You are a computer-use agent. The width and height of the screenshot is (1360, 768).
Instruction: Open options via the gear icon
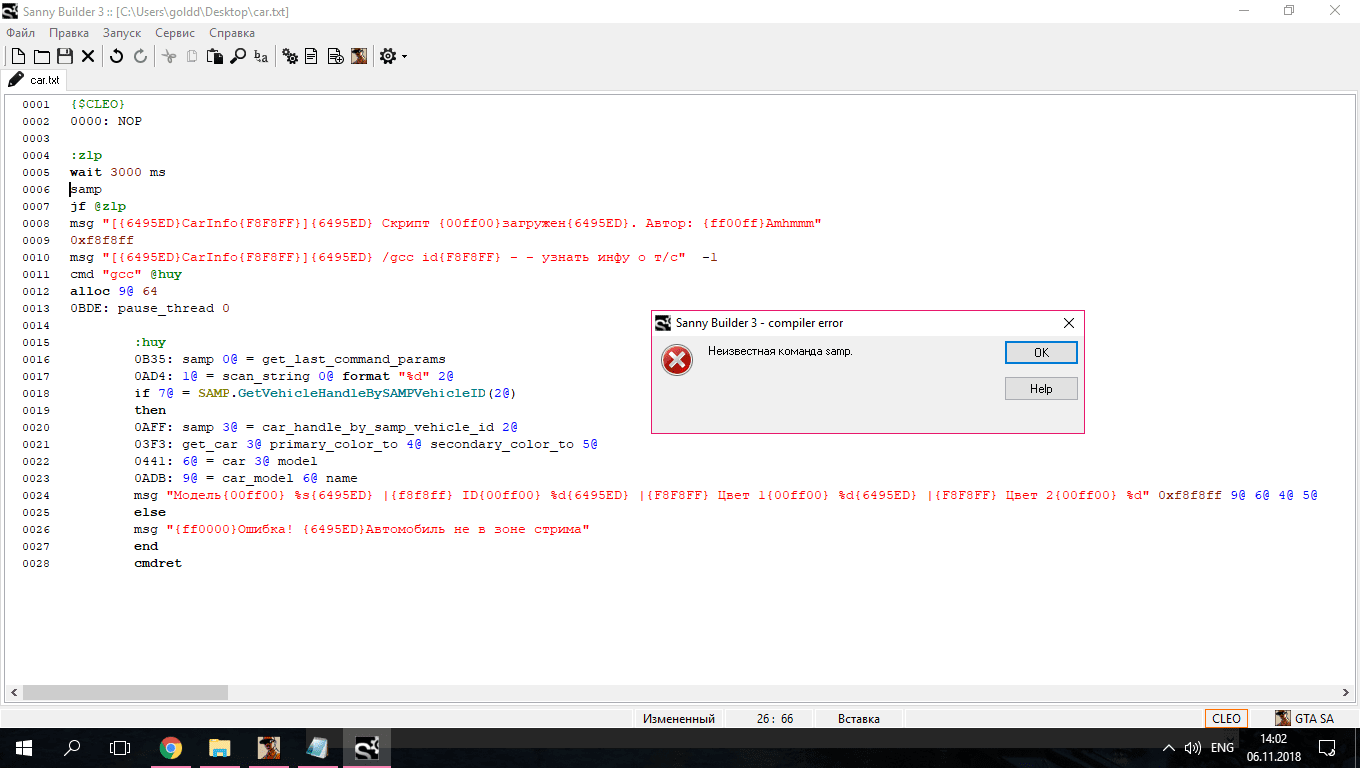point(388,57)
